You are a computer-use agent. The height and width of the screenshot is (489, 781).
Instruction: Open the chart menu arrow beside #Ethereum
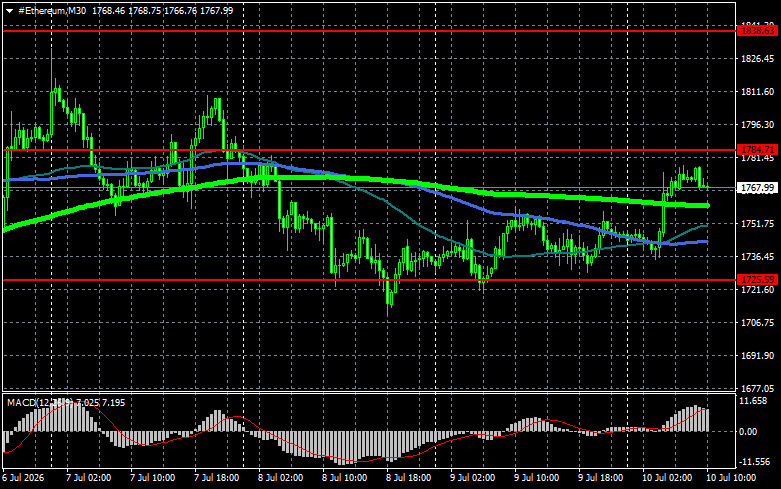tap(9, 11)
